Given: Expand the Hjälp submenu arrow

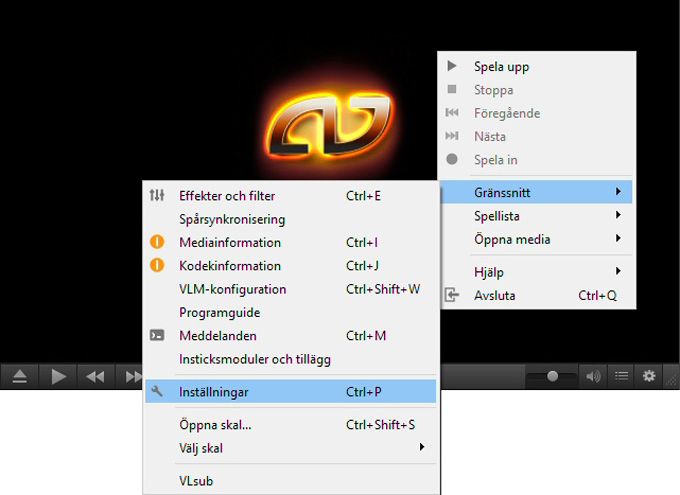Looking at the screenshot, I should point(618,271).
